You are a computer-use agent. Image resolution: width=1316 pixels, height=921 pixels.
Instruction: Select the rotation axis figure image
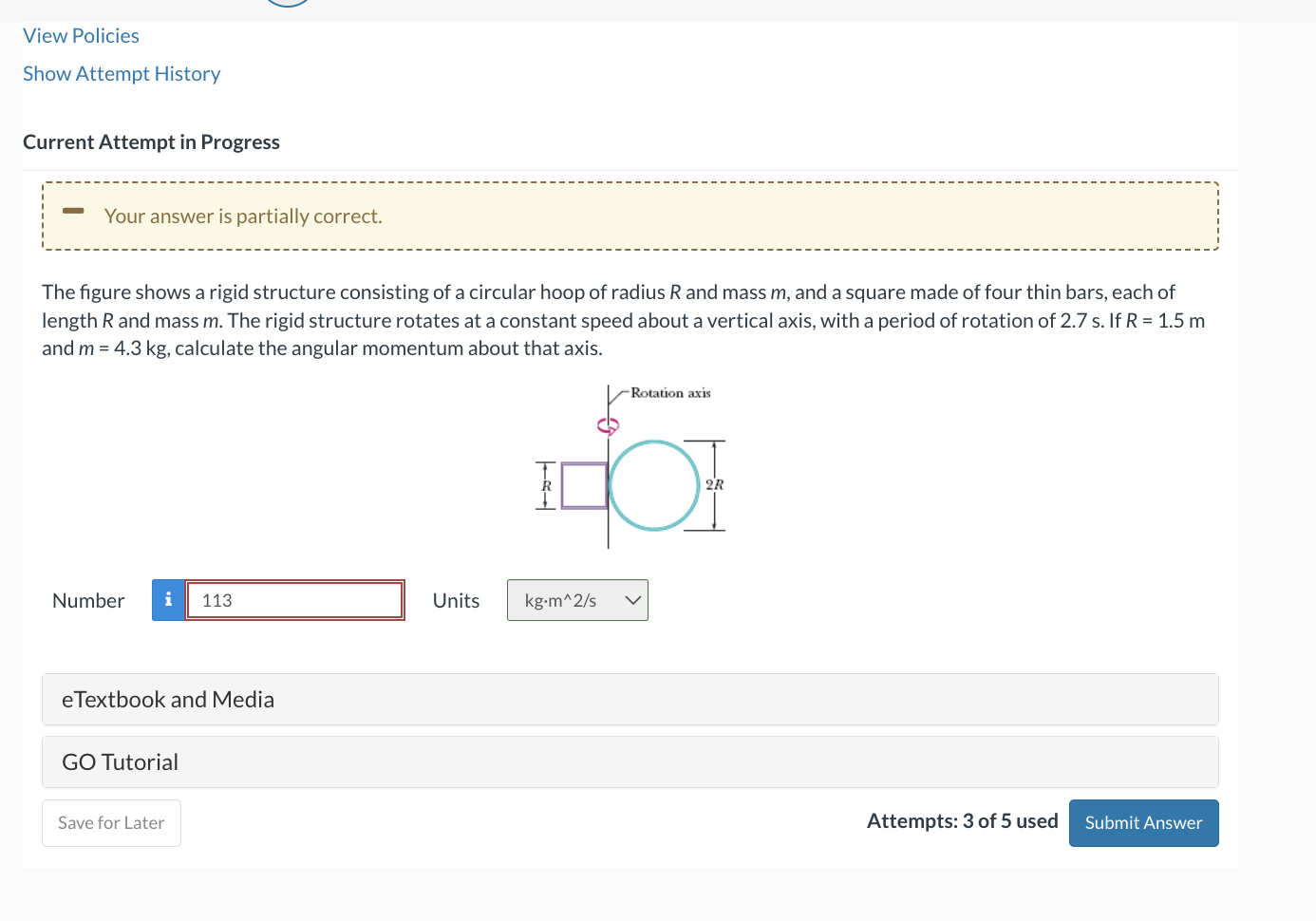[630, 465]
